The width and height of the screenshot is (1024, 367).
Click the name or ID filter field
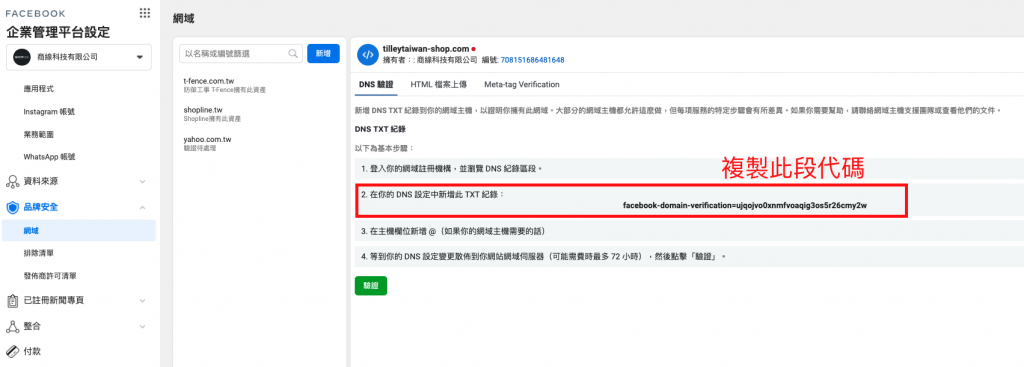coord(241,54)
